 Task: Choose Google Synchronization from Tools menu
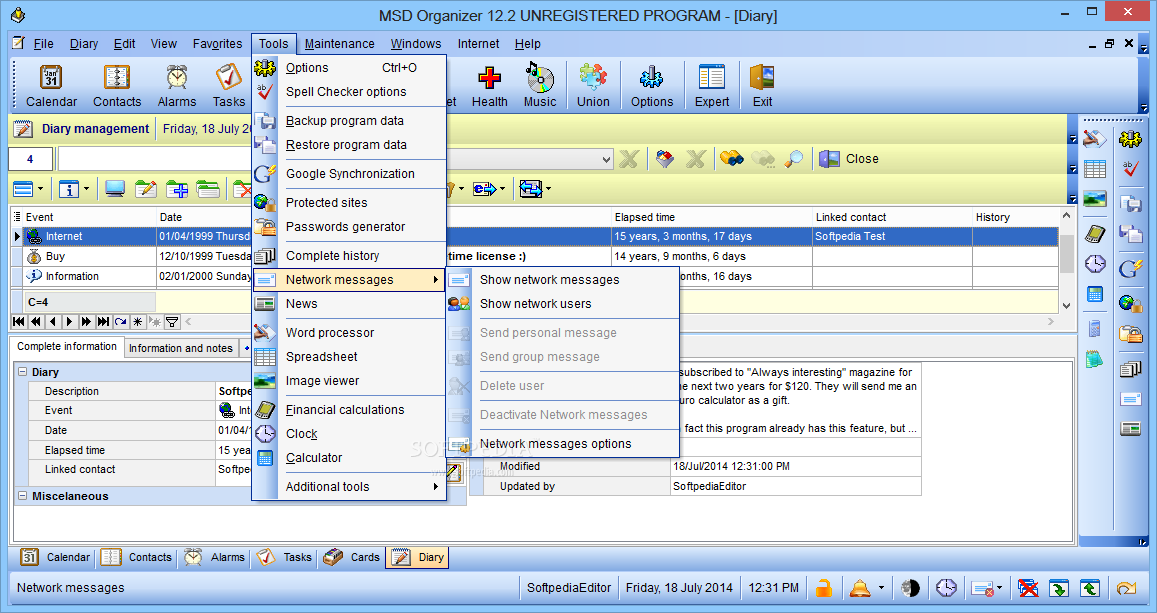coord(350,174)
